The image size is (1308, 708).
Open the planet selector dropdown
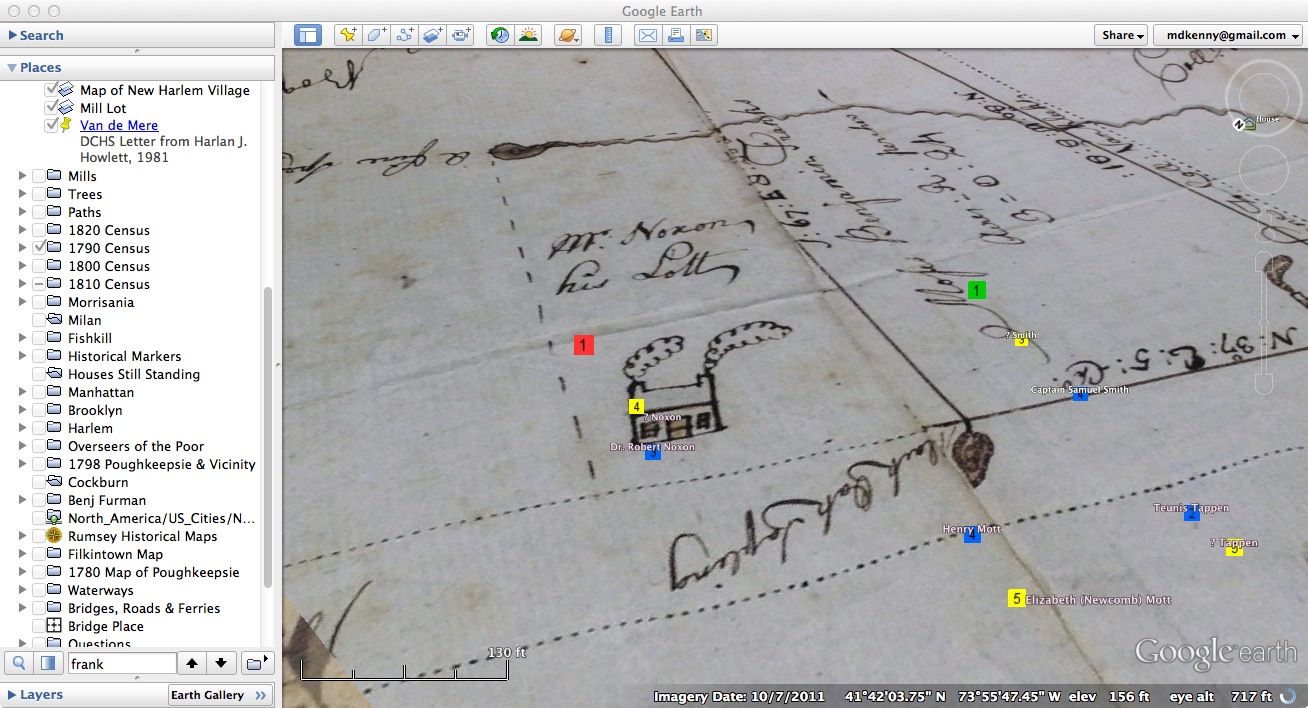pyautogui.click(x=567, y=35)
